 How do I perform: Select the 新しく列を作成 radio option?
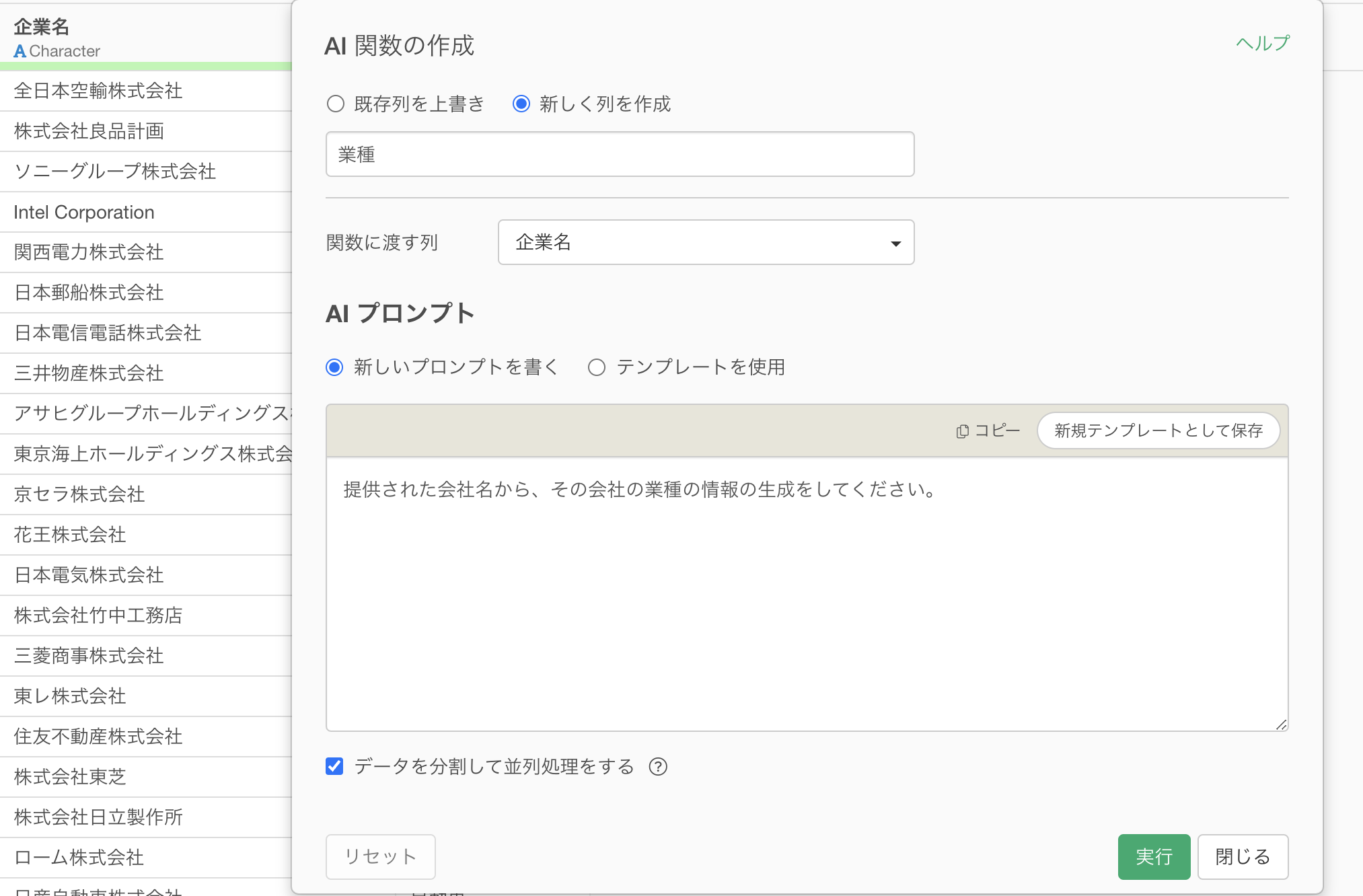pyautogui.click(x=521, y=104)
